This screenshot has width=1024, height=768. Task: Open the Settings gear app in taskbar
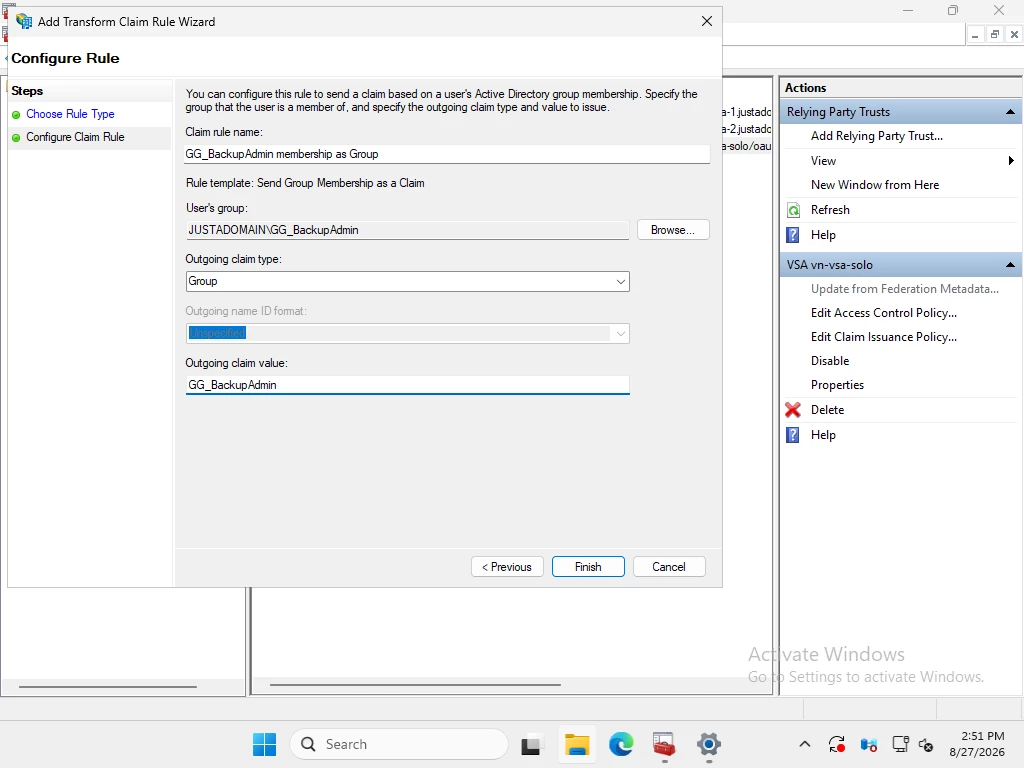point(709,744)
